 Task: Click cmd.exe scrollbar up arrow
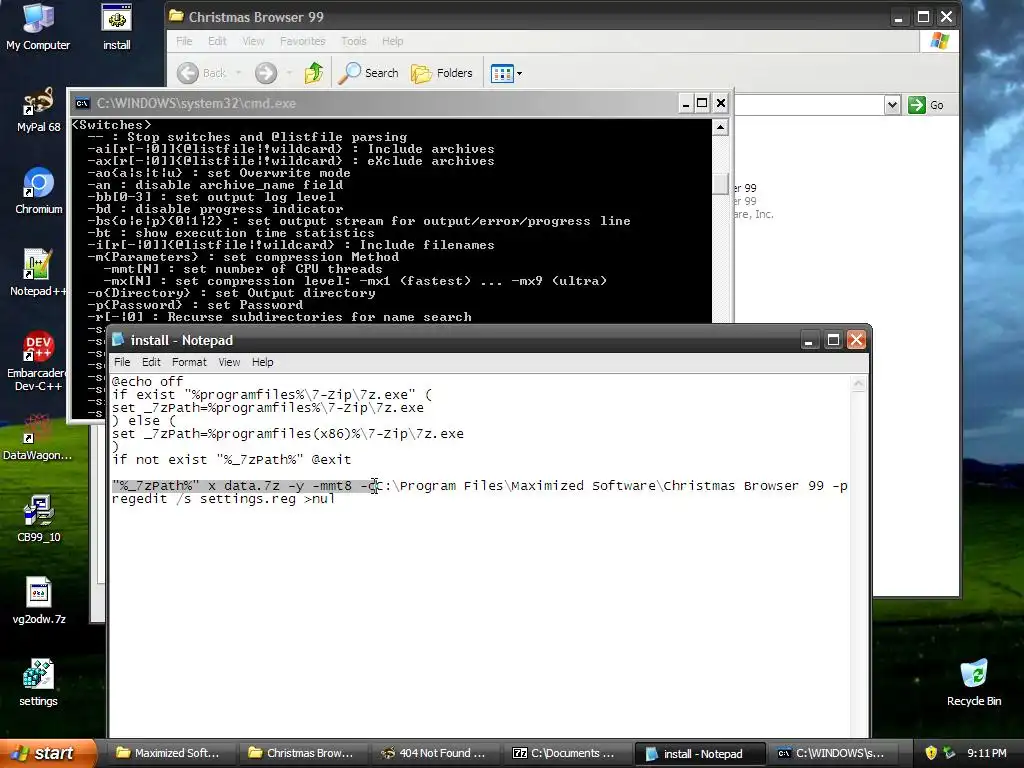720,127
